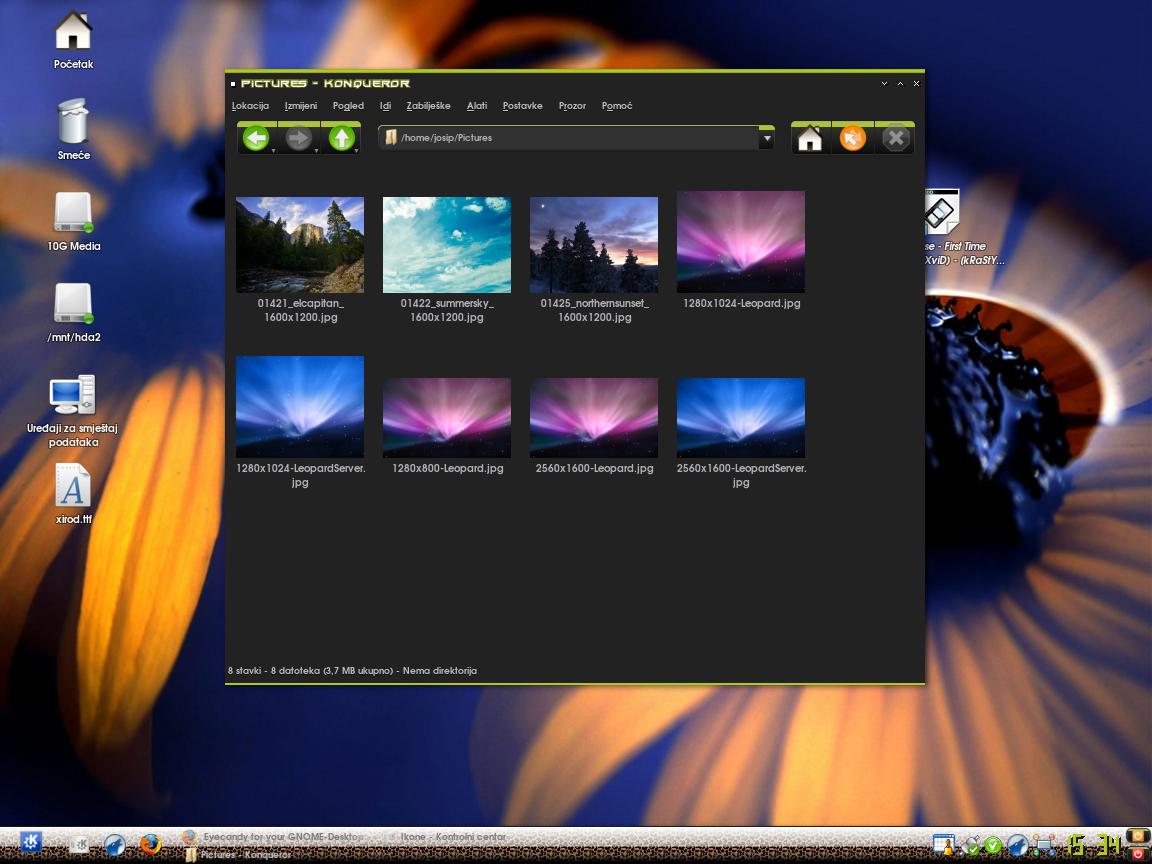Click the network display tray icon
The image size is (1152, 864).
tap(1044, 846)
